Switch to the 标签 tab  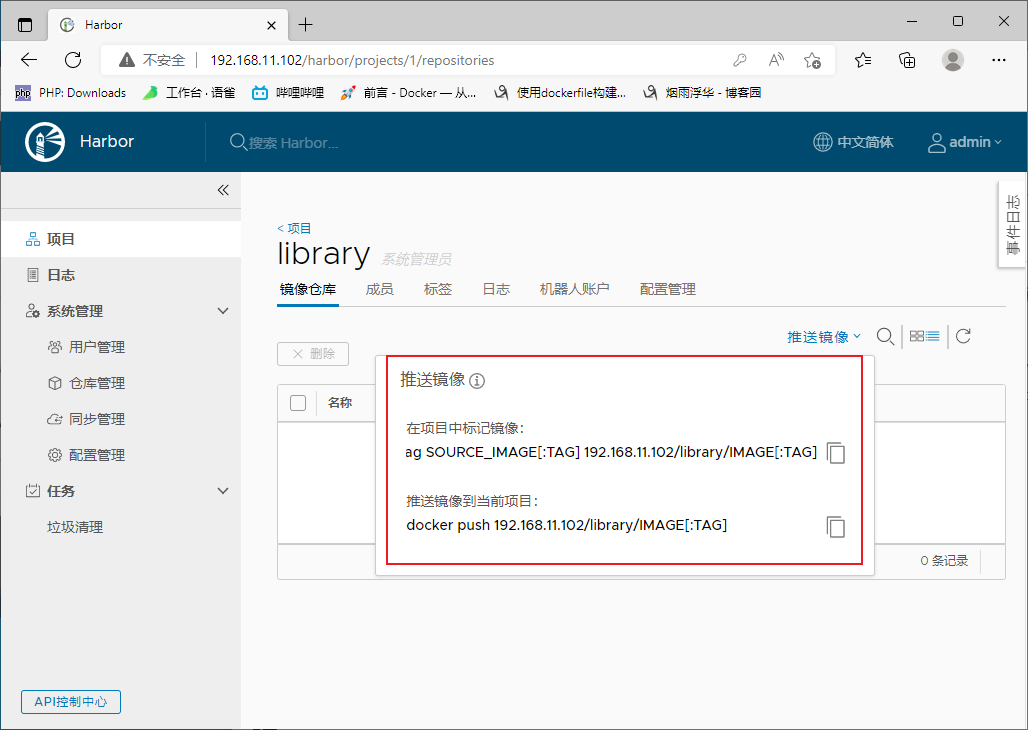tap(438, 289)
